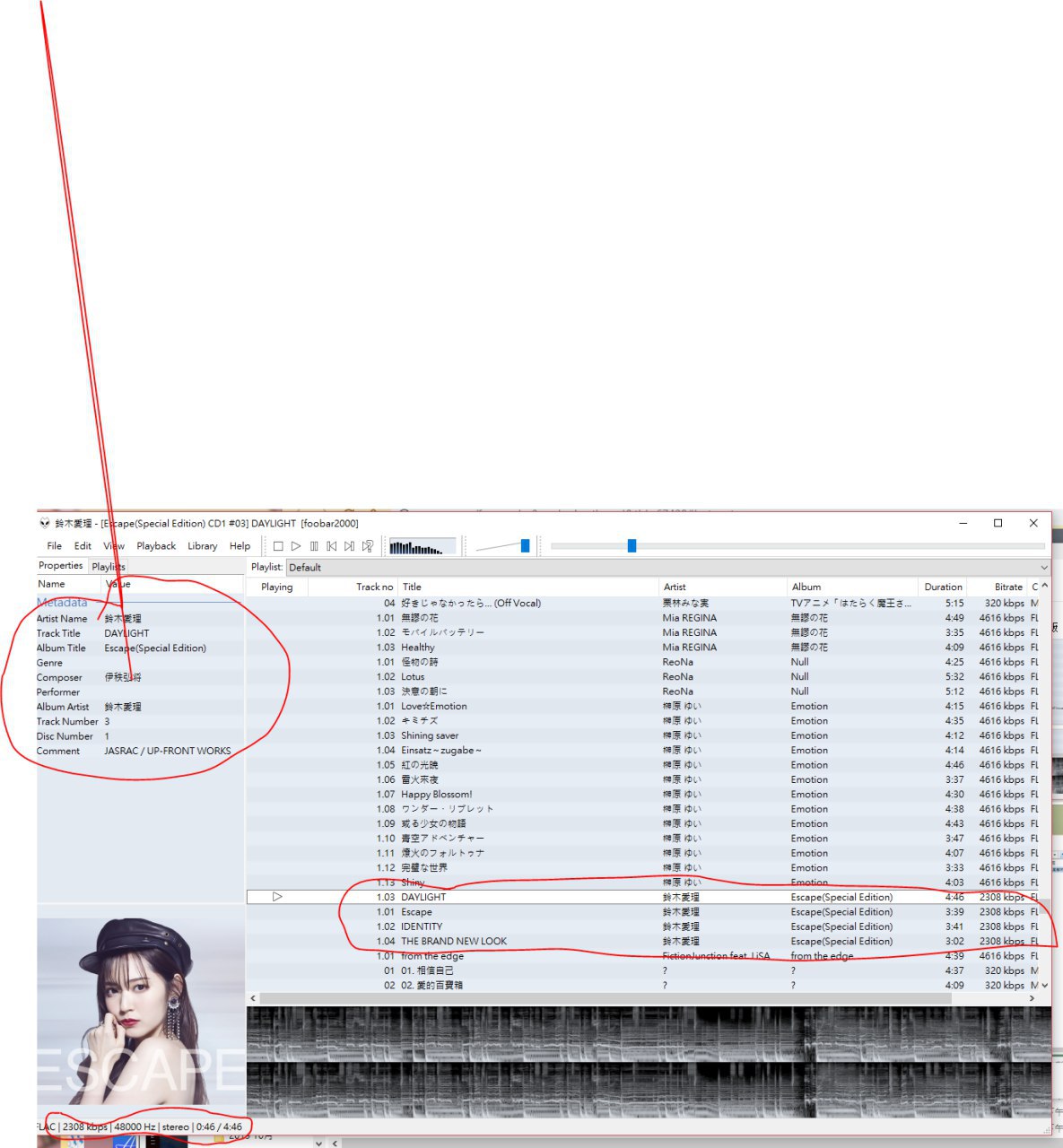Screen dimensions: 1063x1148
Task: Click the up arrow of the playlist vertical scrollbar
Action: point(1044,587)
